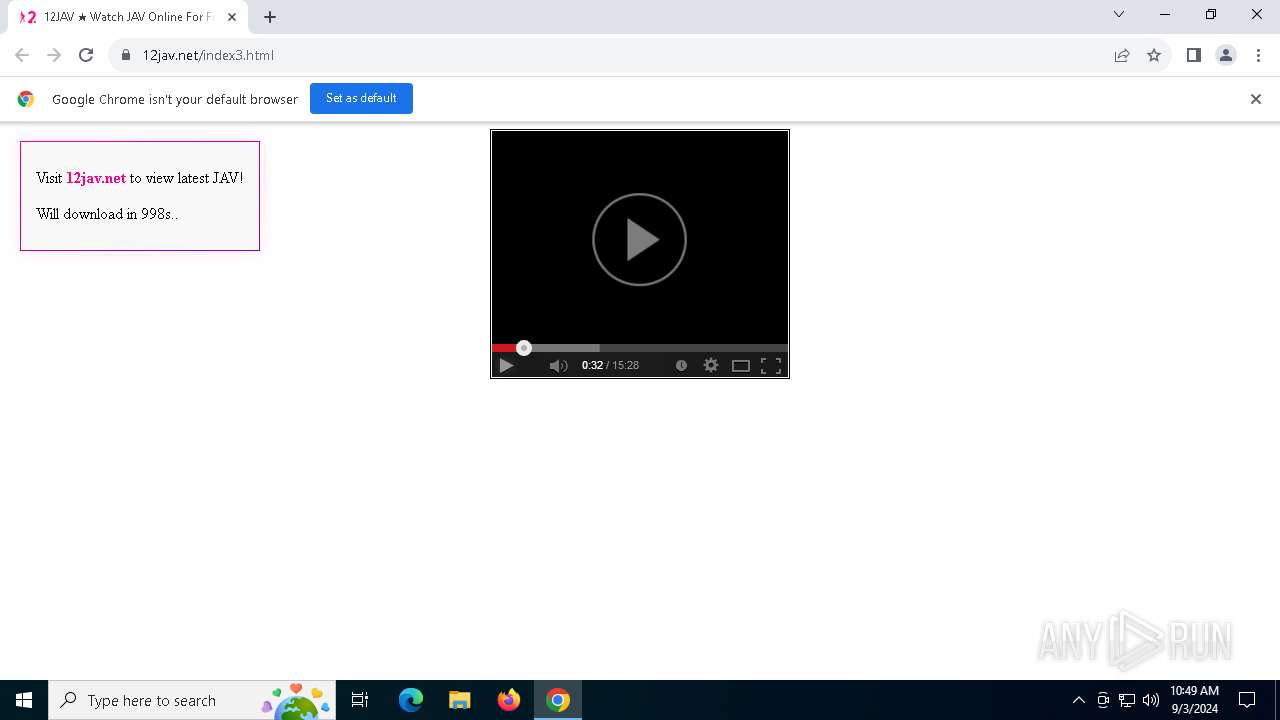Click the watch later clock icon

click(x=681, y=366)
